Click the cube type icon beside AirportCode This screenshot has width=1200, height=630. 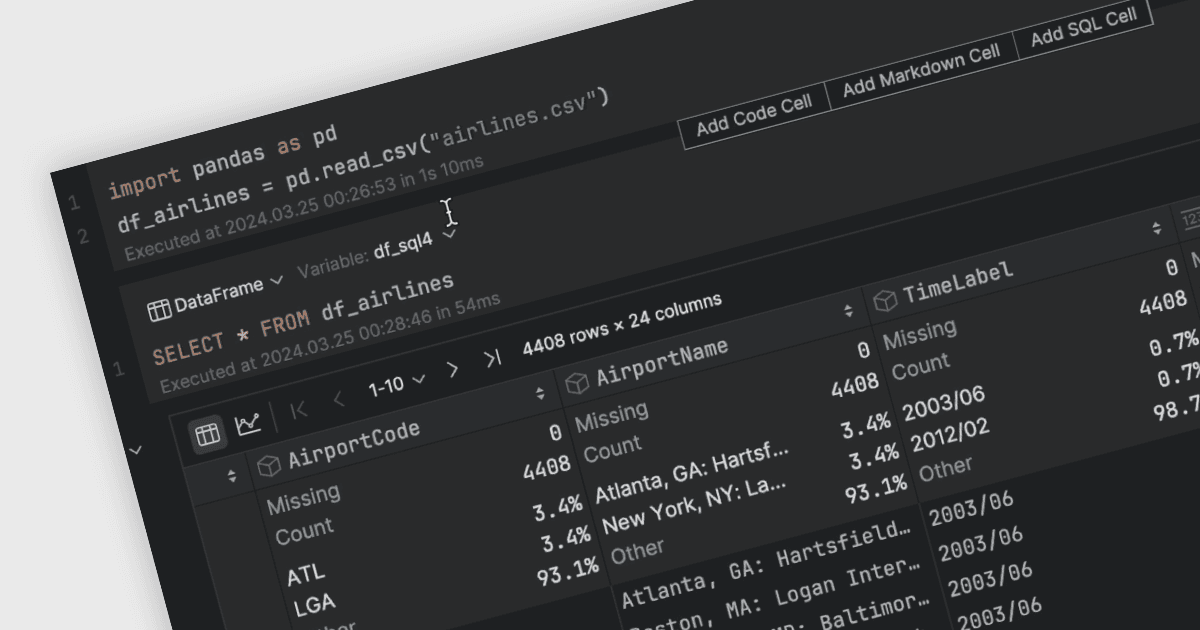coord(268,467)
